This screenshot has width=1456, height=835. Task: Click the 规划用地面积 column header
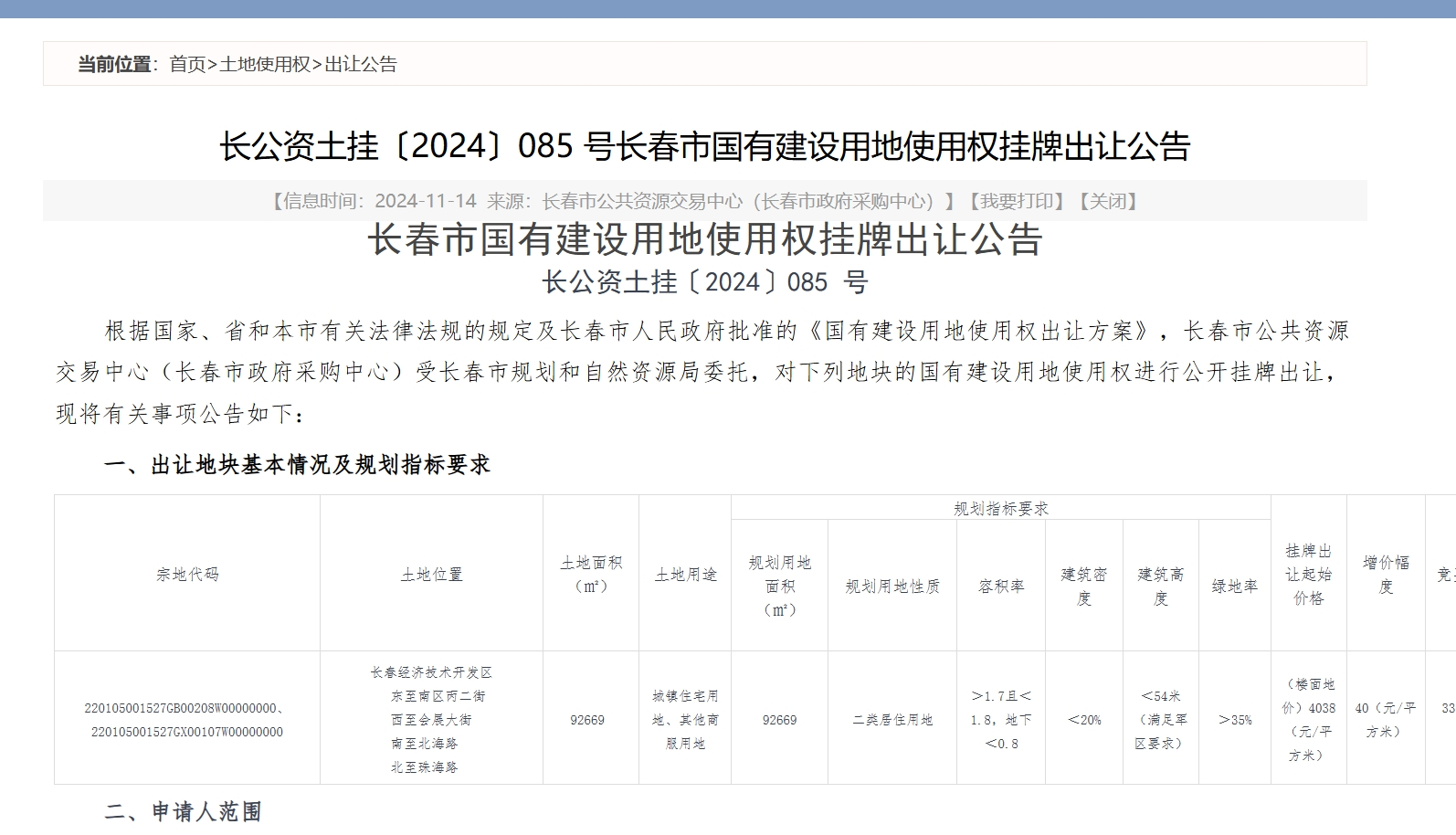(779, 586)
